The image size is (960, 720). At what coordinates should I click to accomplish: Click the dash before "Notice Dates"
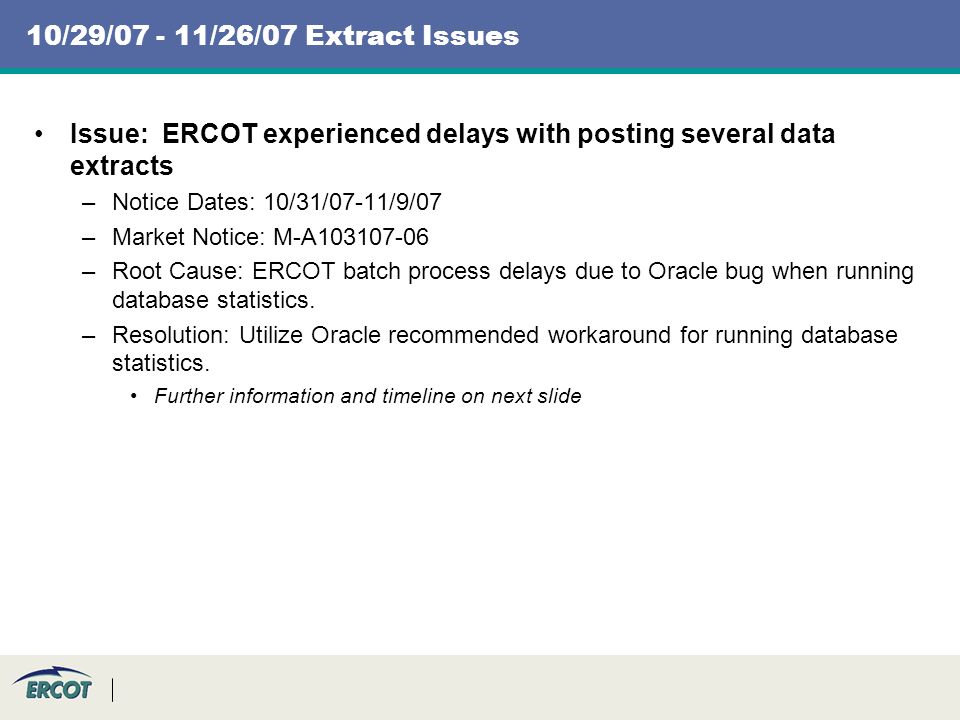88,203
